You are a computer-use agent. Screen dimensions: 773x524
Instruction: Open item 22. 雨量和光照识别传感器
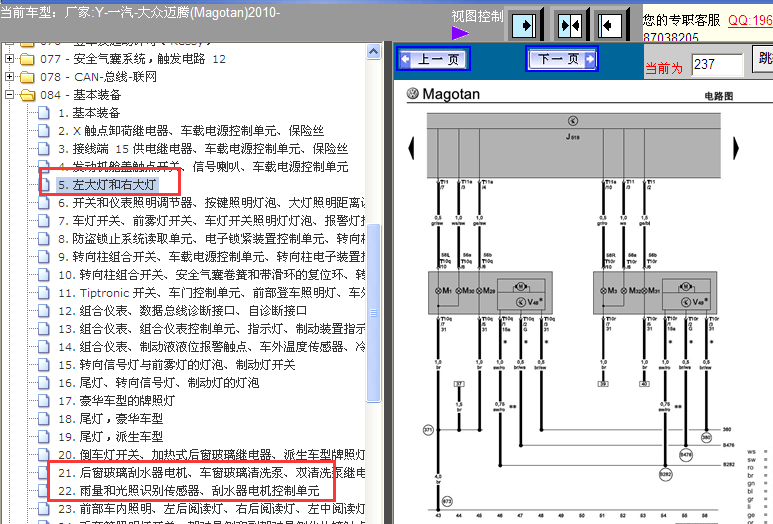[x=189, y=490]
